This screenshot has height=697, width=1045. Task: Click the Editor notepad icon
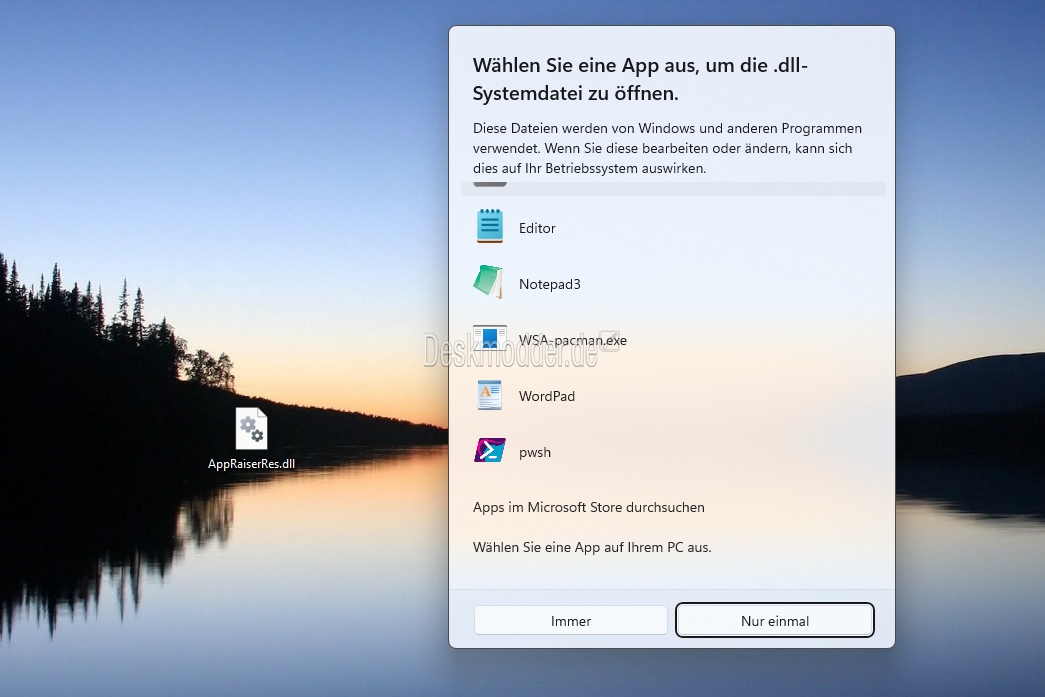pos(490,227)
